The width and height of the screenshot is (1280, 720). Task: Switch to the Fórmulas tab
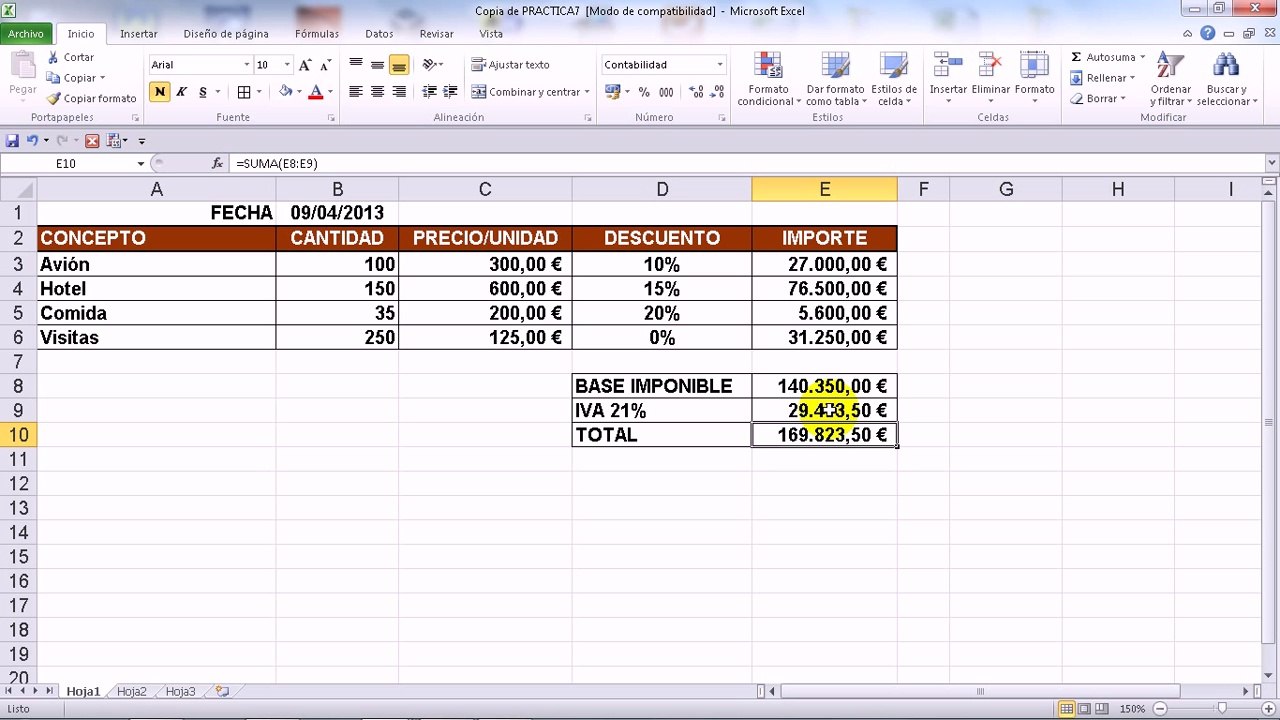click(317, 34)
